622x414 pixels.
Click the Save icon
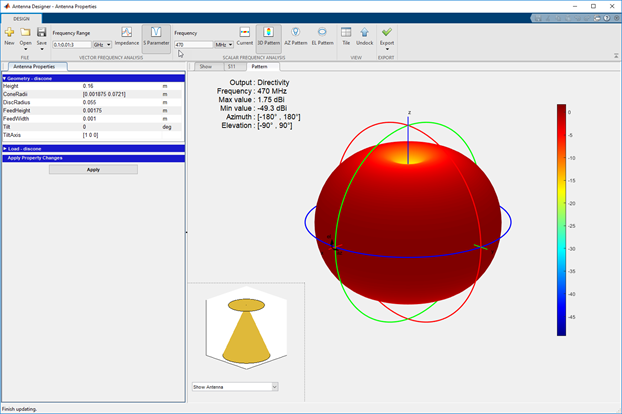coord(41,35)
